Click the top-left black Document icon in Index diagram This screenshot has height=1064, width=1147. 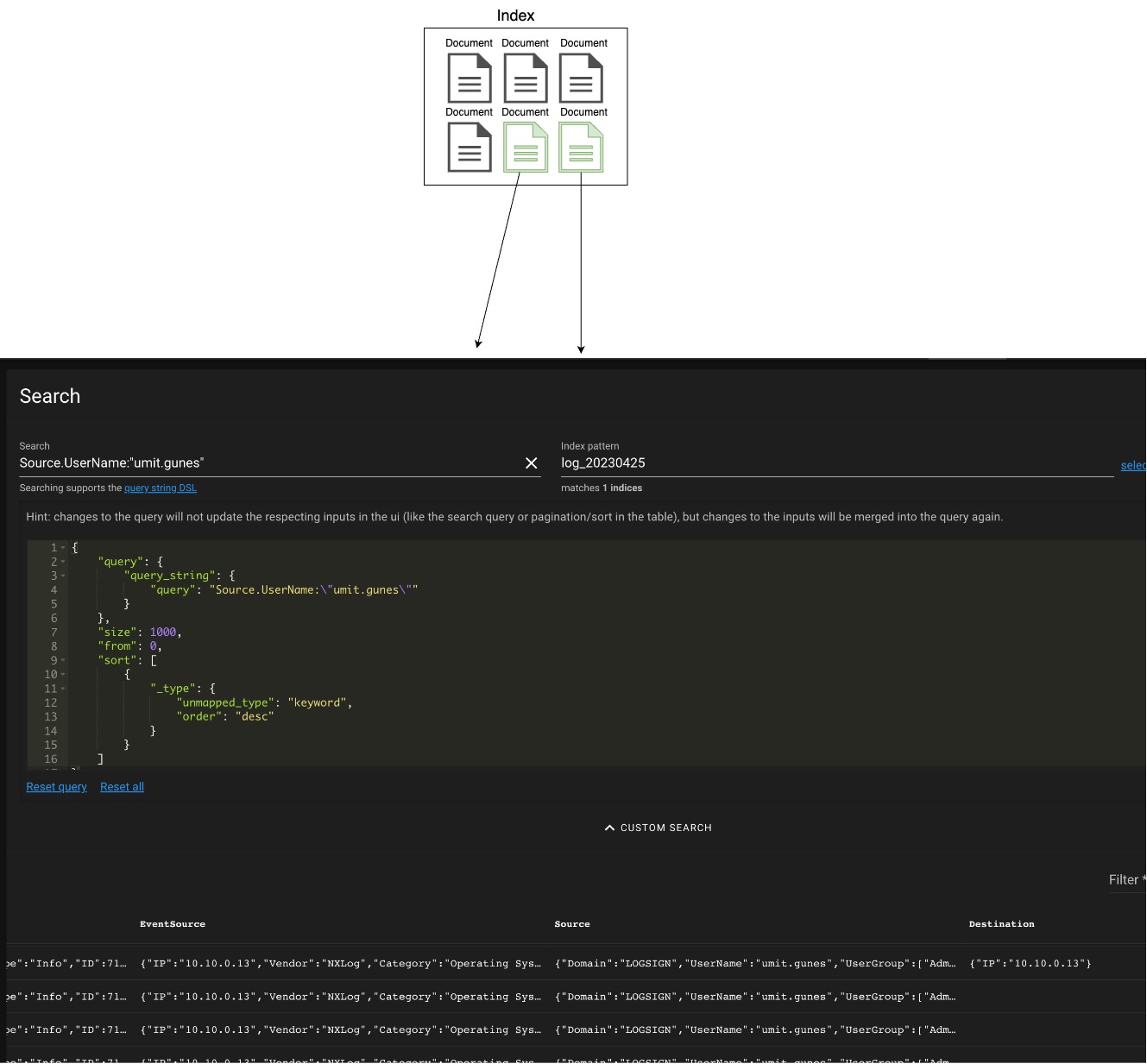(x=470, y=78)
